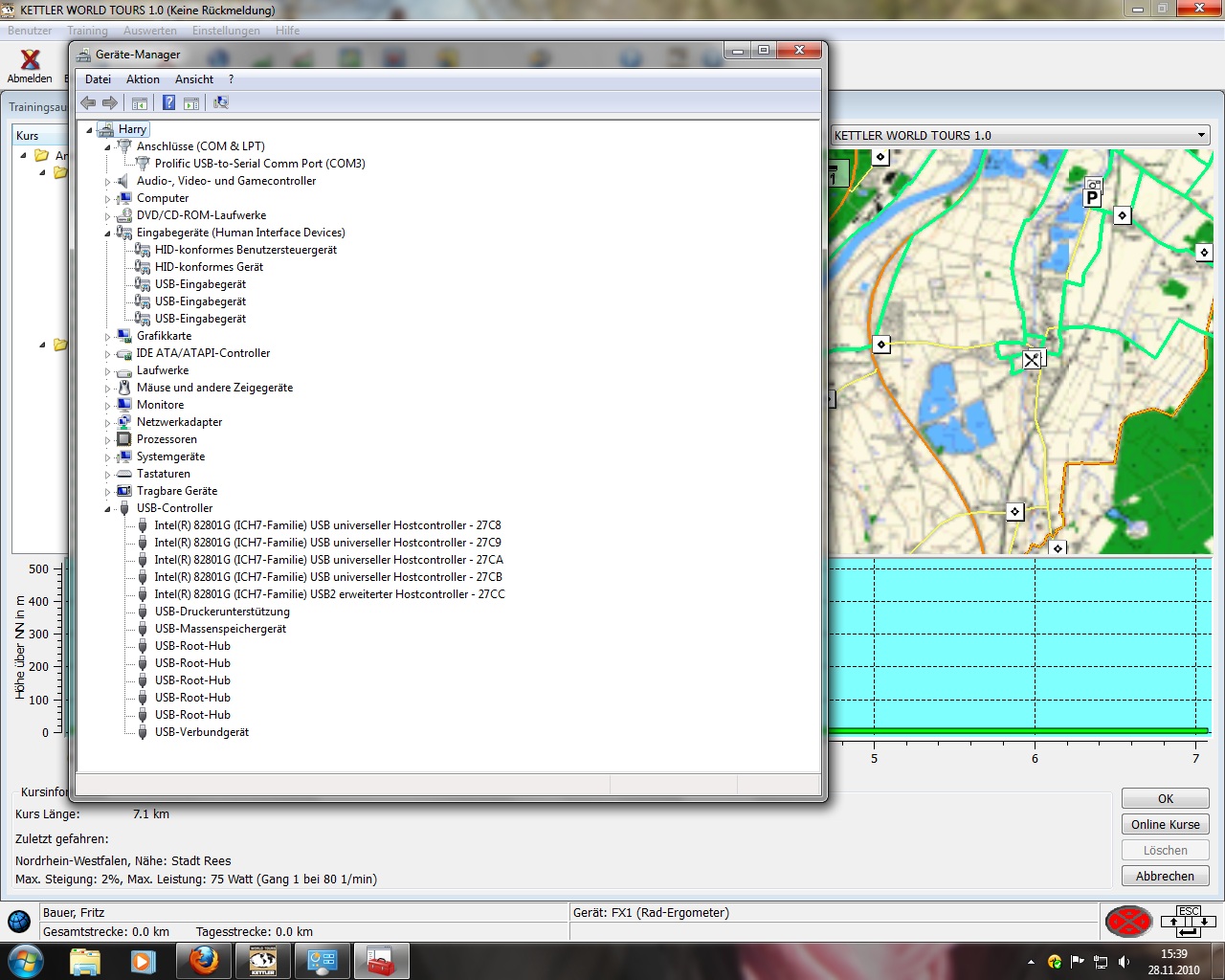Viewport: 1225px width, 980px height.
Task: Select the Computer tree item
Action: [x=163, y=198]
